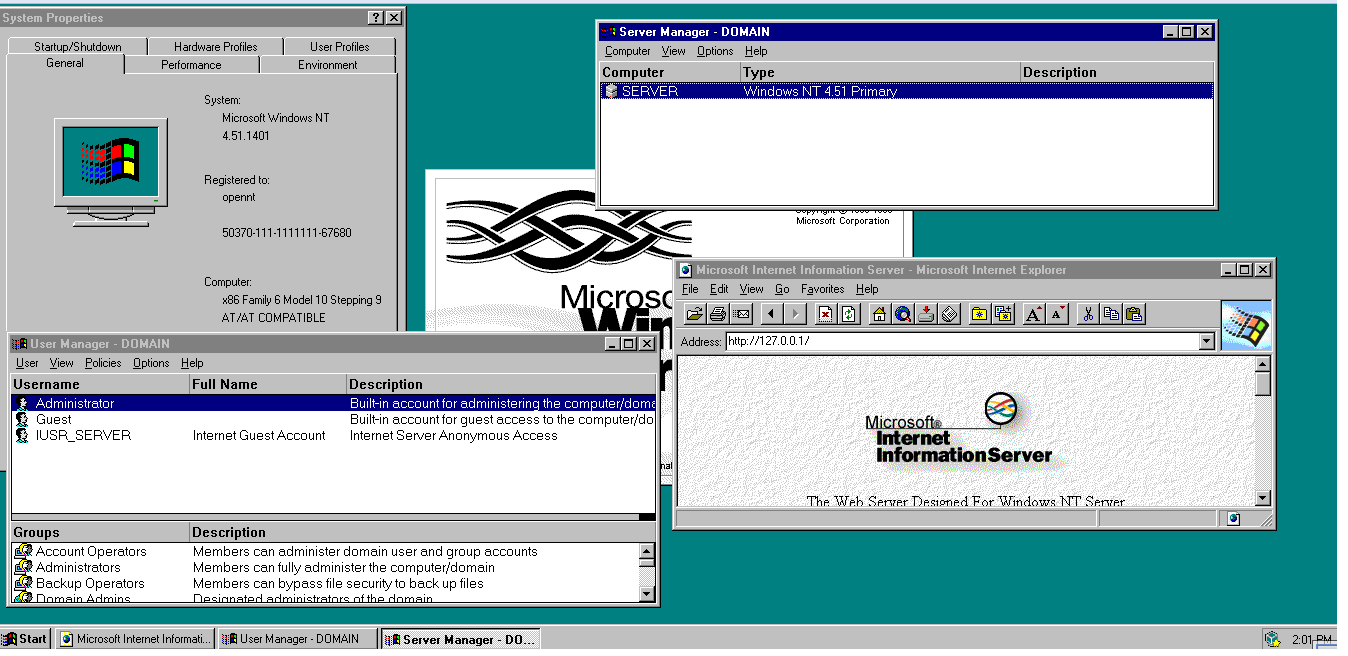Click the Account Operators group icon
Screen dimensions: 1348x656
point(23,552)
